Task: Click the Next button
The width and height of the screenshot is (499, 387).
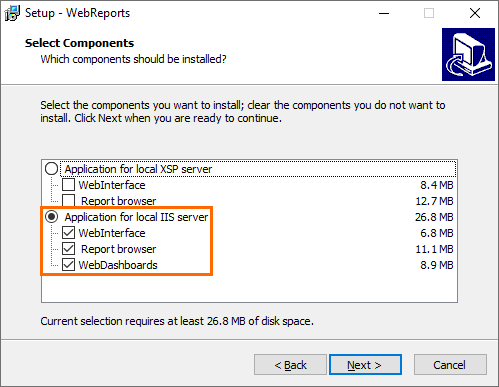Action: [365, 365]
